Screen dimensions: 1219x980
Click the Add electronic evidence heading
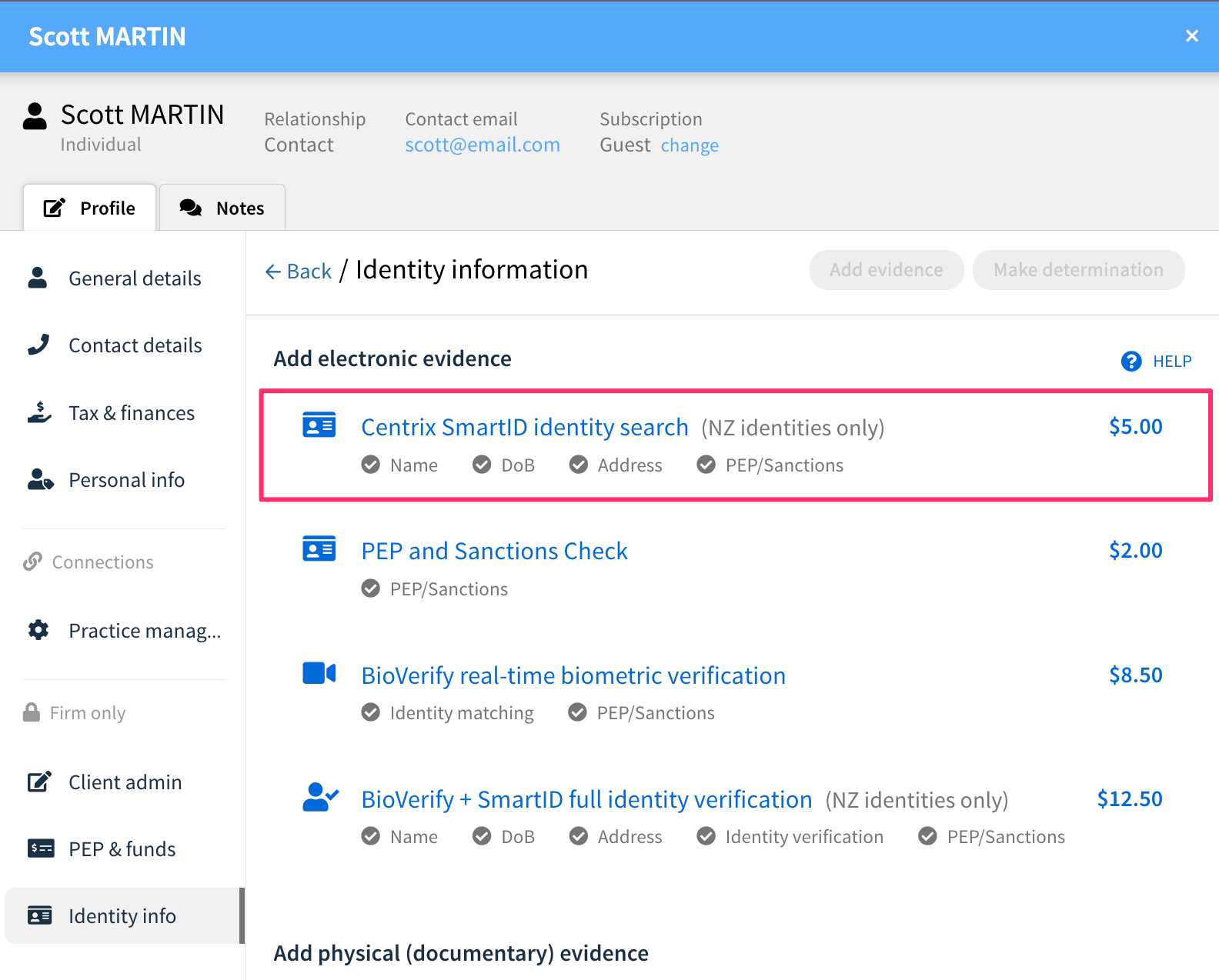[392, 358]
